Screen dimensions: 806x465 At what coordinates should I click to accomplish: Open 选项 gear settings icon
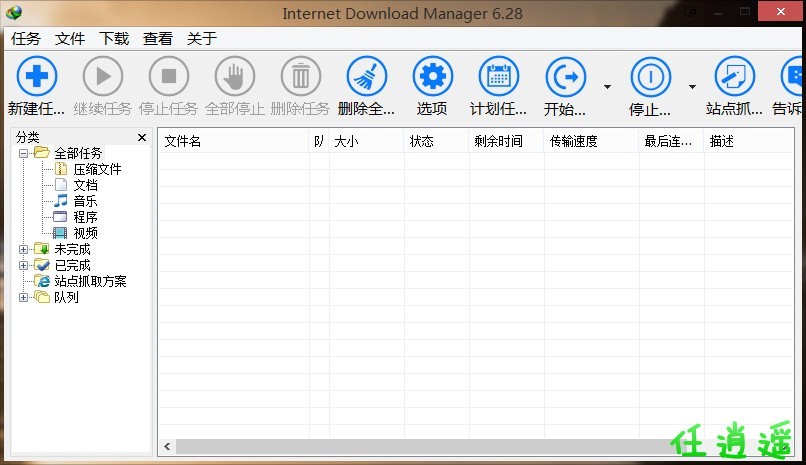coord(433,76)
